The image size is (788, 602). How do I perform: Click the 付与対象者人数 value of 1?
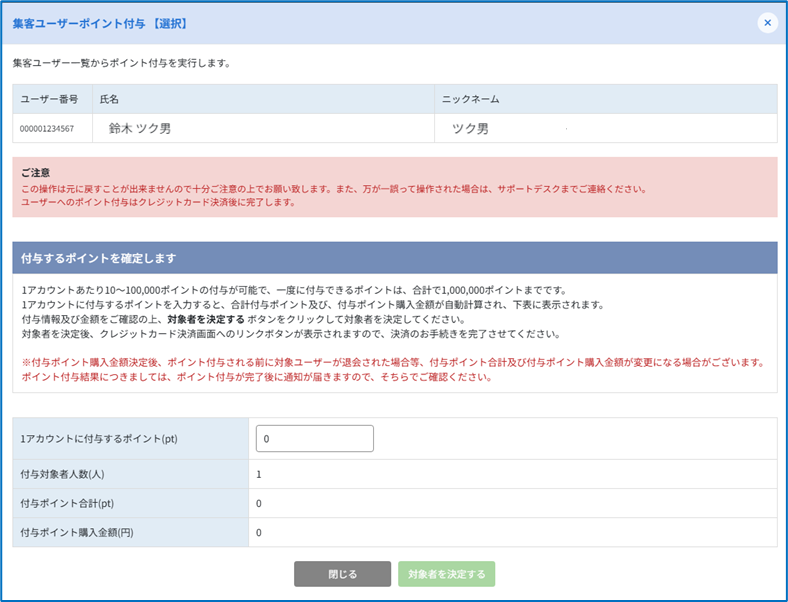click(x=259, y=475)
